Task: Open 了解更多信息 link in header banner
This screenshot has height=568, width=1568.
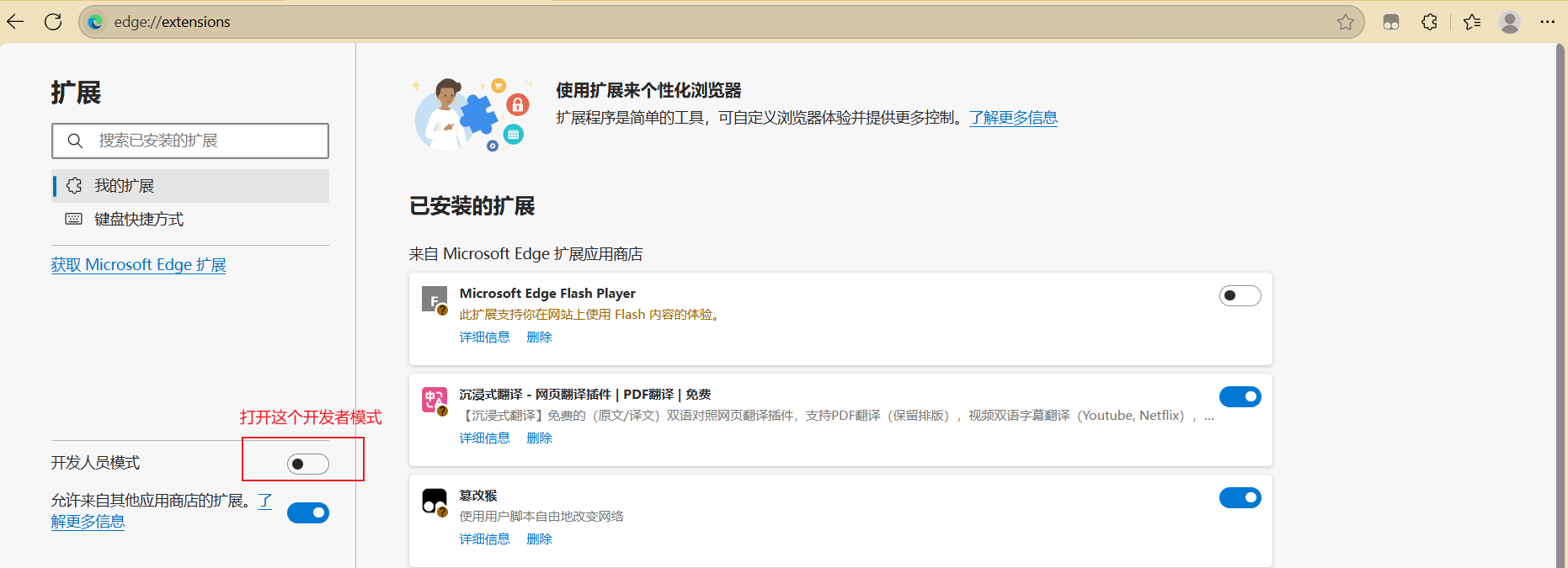Action: [1013, 118]
